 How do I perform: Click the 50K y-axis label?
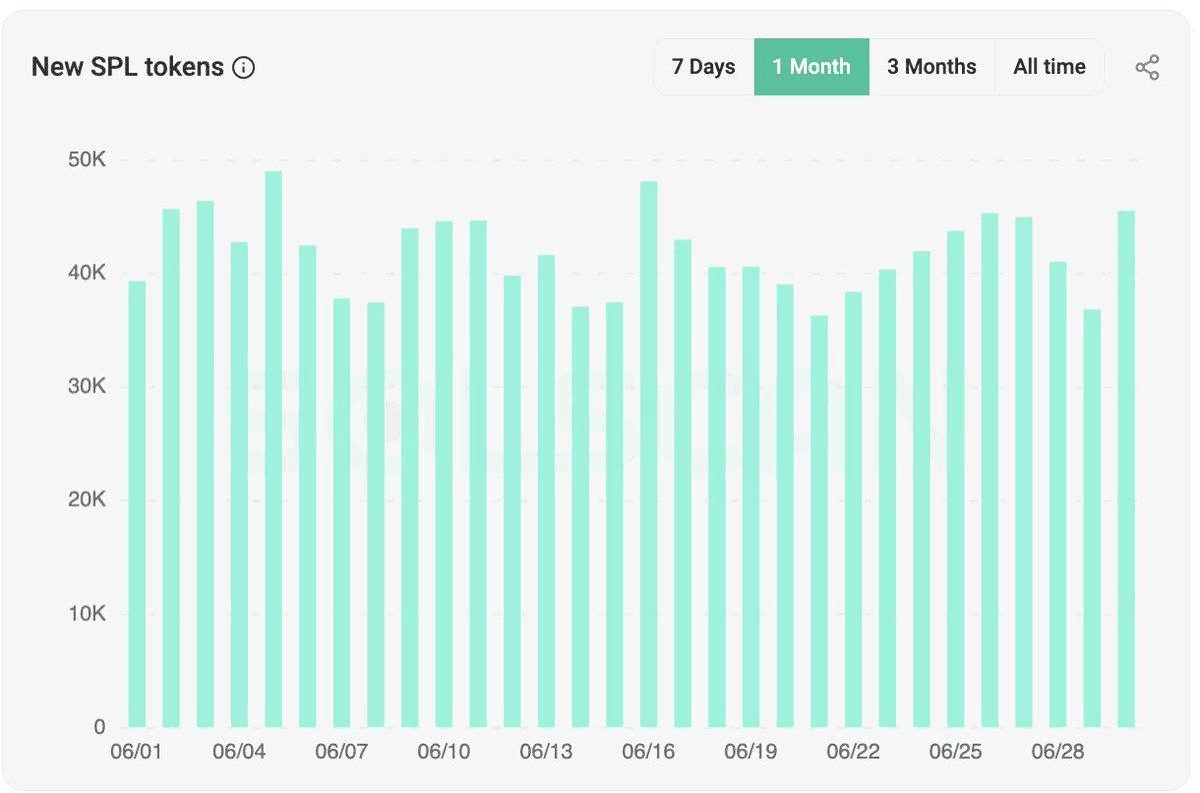coord(85,160)
